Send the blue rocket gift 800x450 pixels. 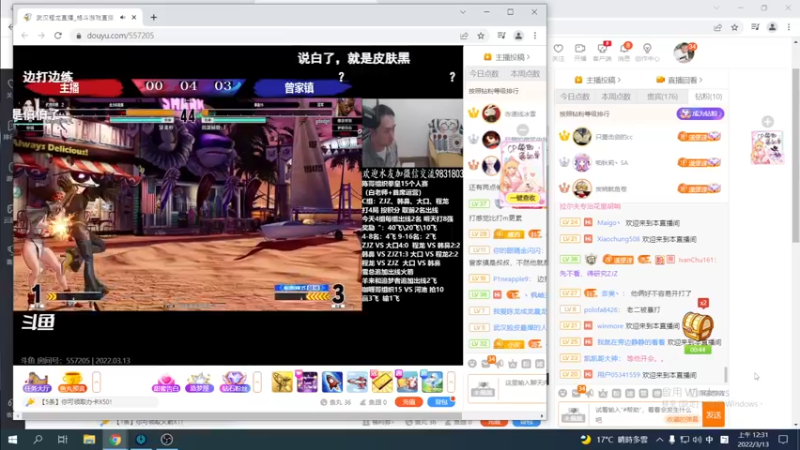[332, 382]
